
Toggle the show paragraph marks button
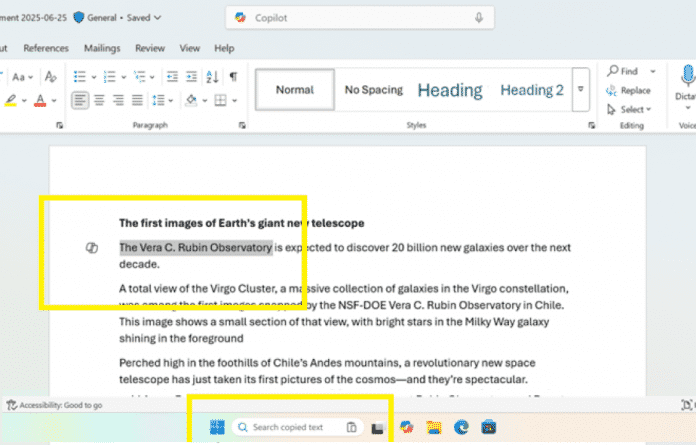233,76
